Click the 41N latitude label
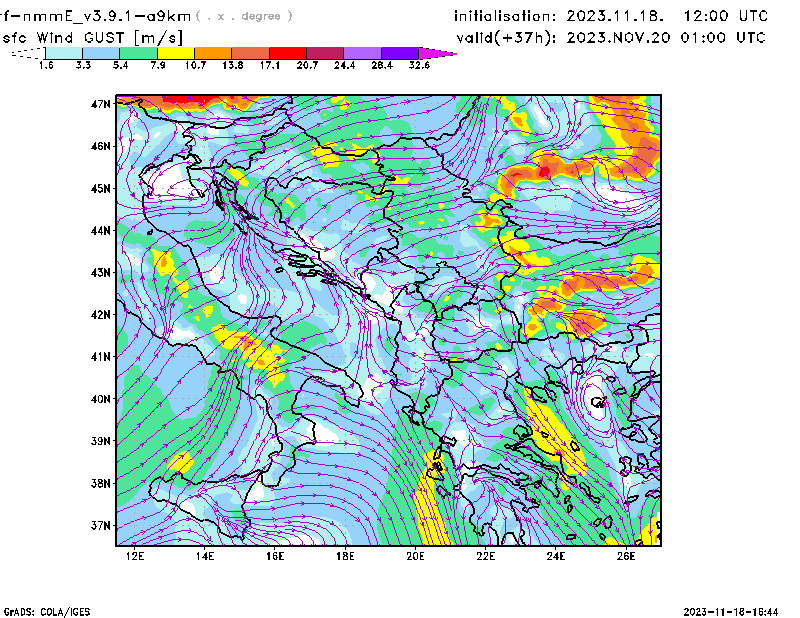The height and width of the screenshot is (618, 800). tap(100, 357)
